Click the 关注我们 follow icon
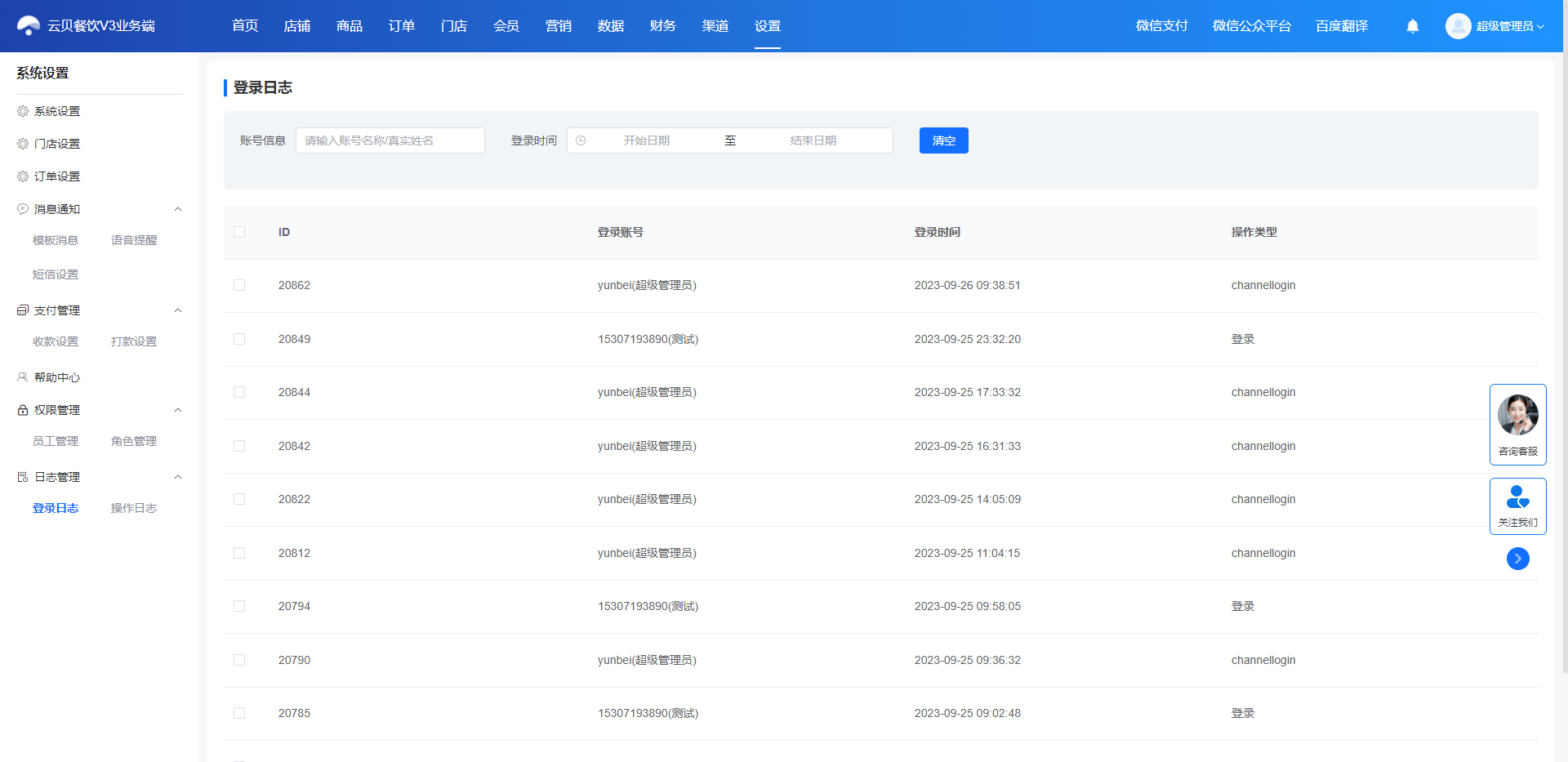This screenshot has height=762, width=1568. (1518, 497)
